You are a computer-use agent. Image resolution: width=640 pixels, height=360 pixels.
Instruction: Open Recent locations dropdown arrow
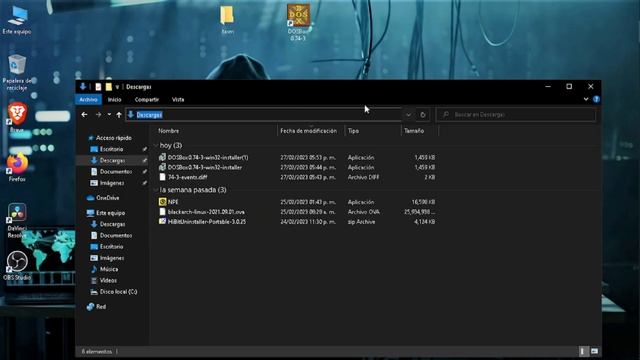[109, 115]
